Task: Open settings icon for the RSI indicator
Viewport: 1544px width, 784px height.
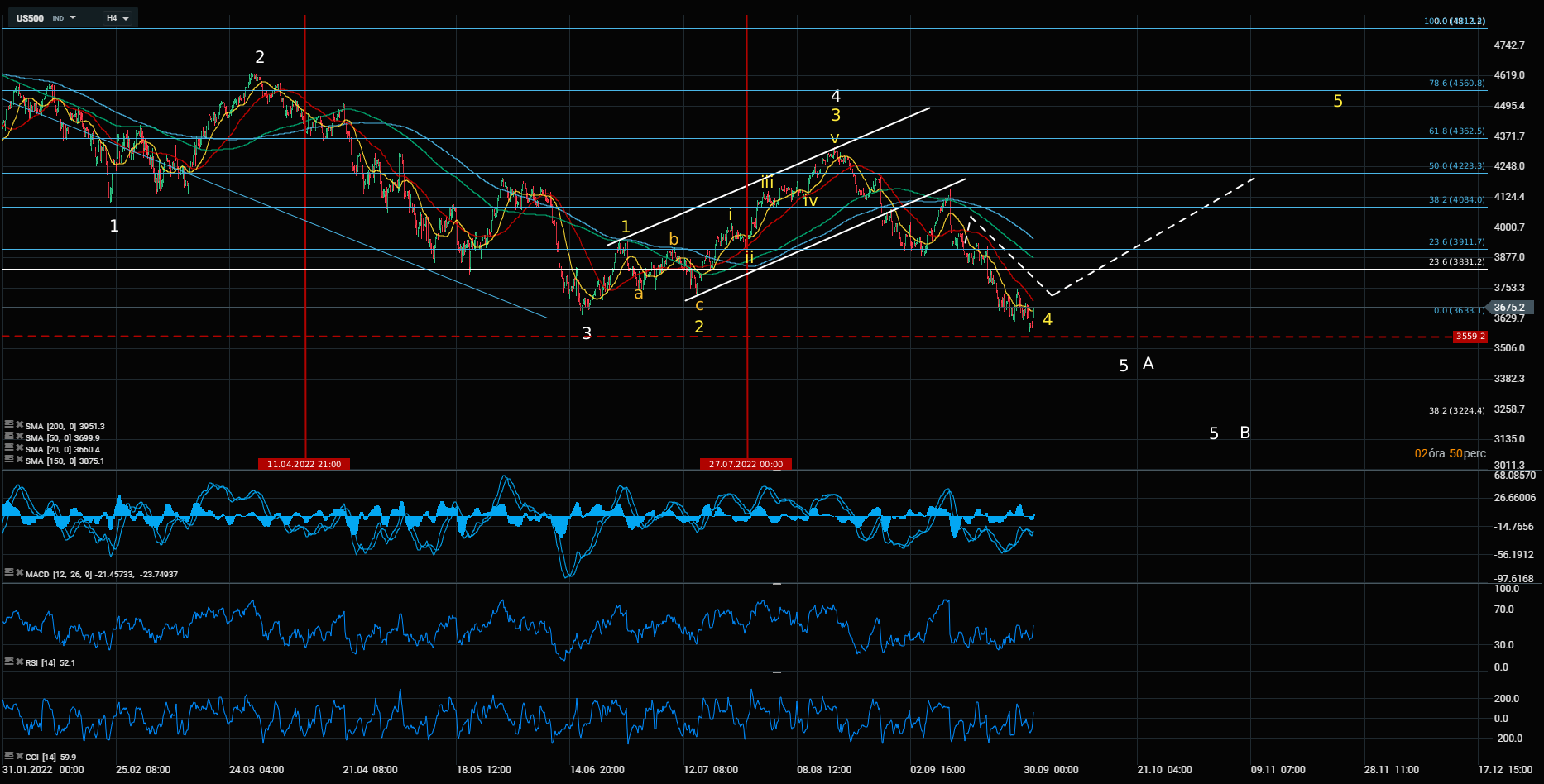Action: coord(9,662)
